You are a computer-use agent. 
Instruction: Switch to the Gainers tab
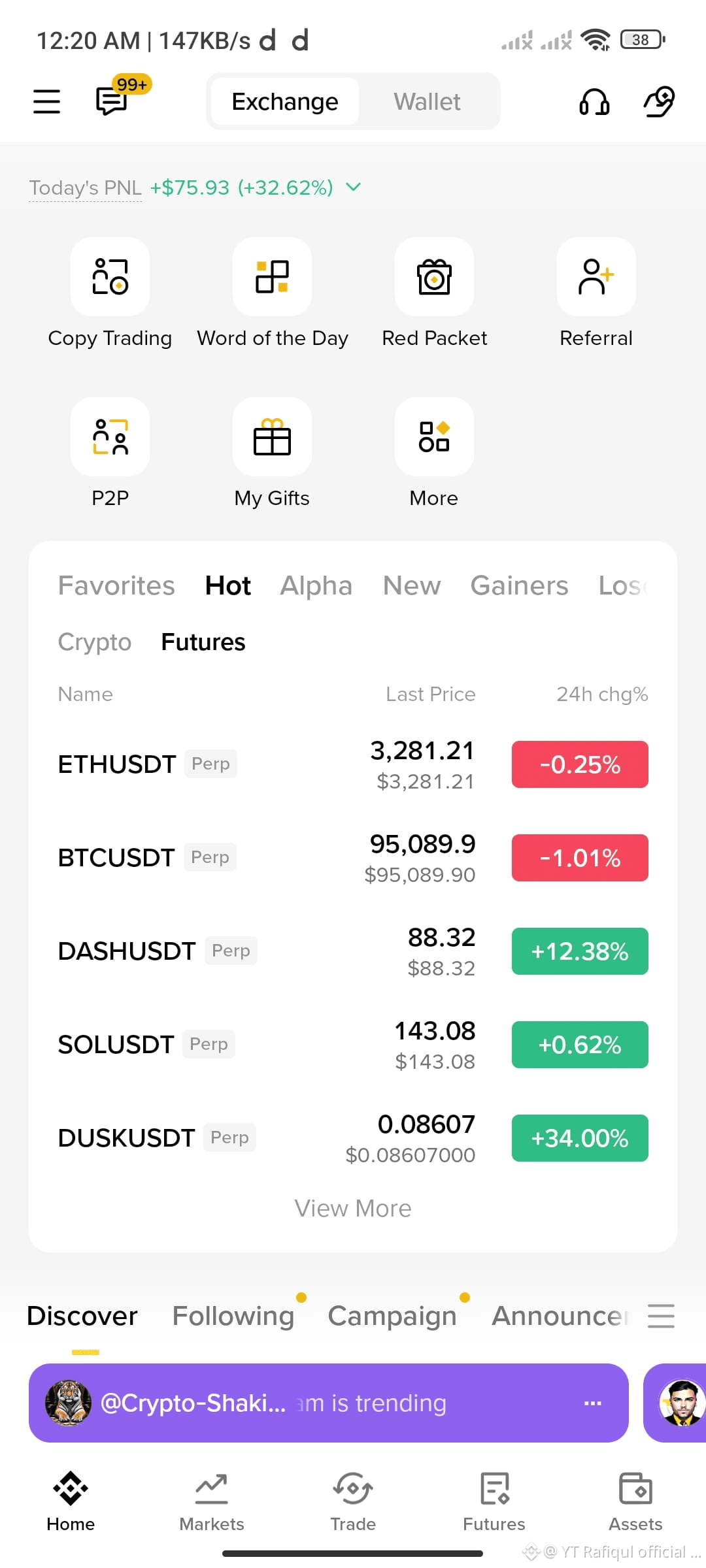[x=519, y=586]
